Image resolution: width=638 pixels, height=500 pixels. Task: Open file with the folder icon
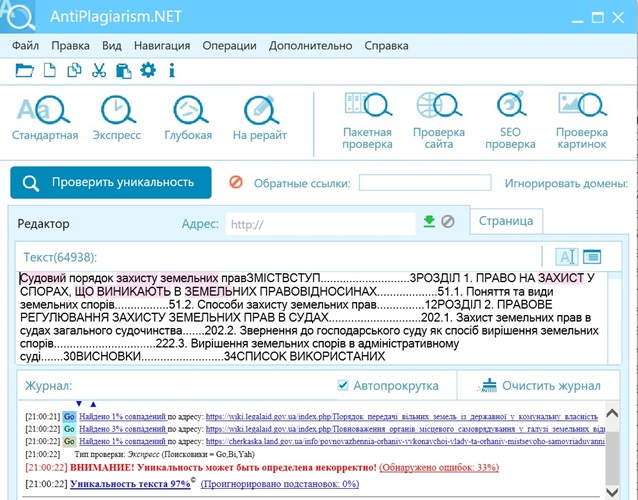[24, 70]
